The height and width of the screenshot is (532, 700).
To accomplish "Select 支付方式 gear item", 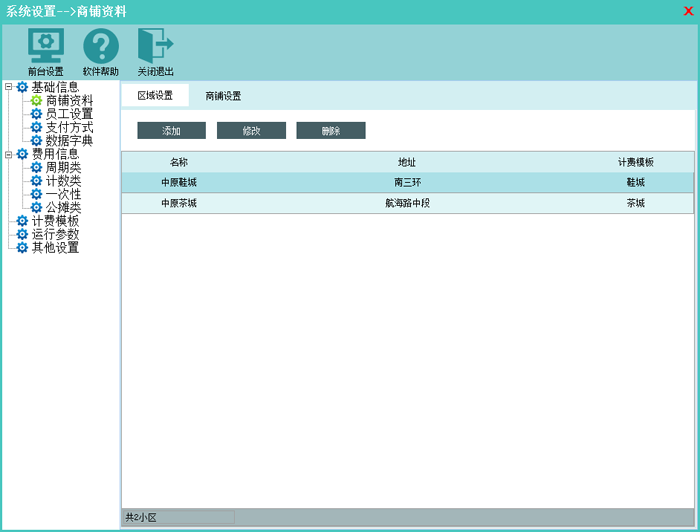I will [69, 128].
